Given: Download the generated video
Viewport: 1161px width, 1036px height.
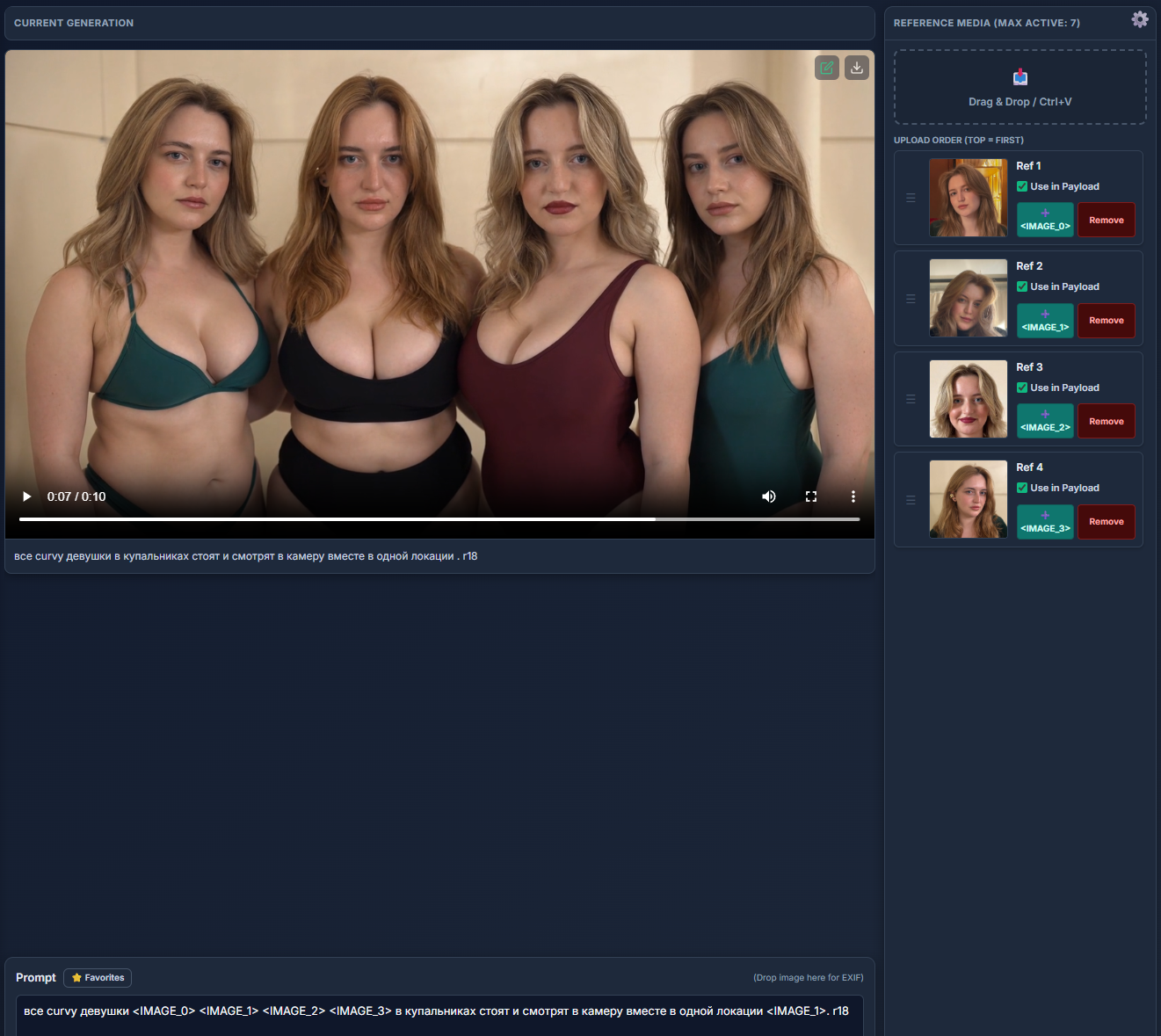Looking at the screenshot, I should pos(857,68).
